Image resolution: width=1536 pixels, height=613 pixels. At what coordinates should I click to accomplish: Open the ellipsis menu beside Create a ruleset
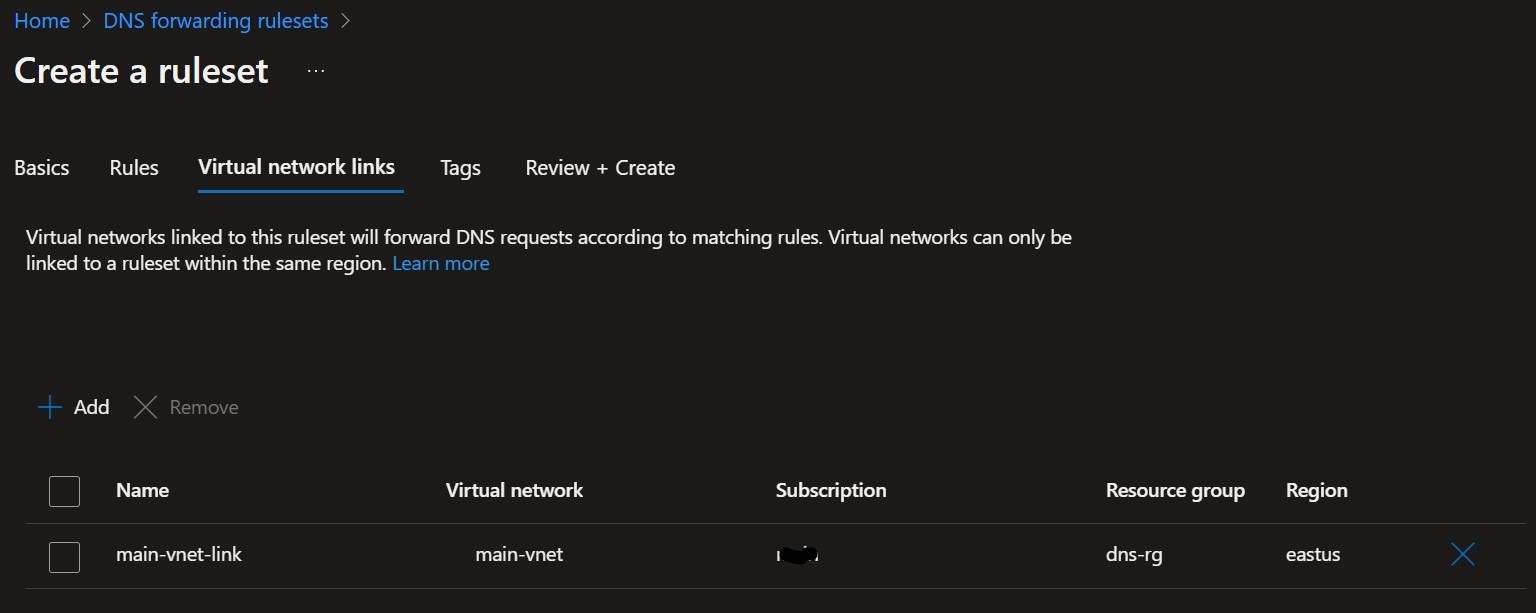click(315, 69)
